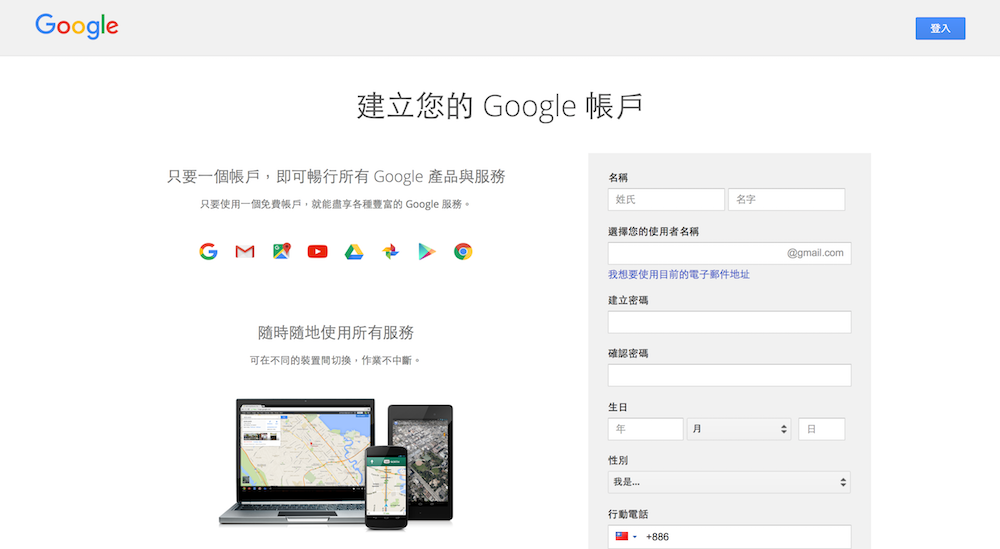
Task: Click the Gmail envelope icon
Action: tap(245, 251)
